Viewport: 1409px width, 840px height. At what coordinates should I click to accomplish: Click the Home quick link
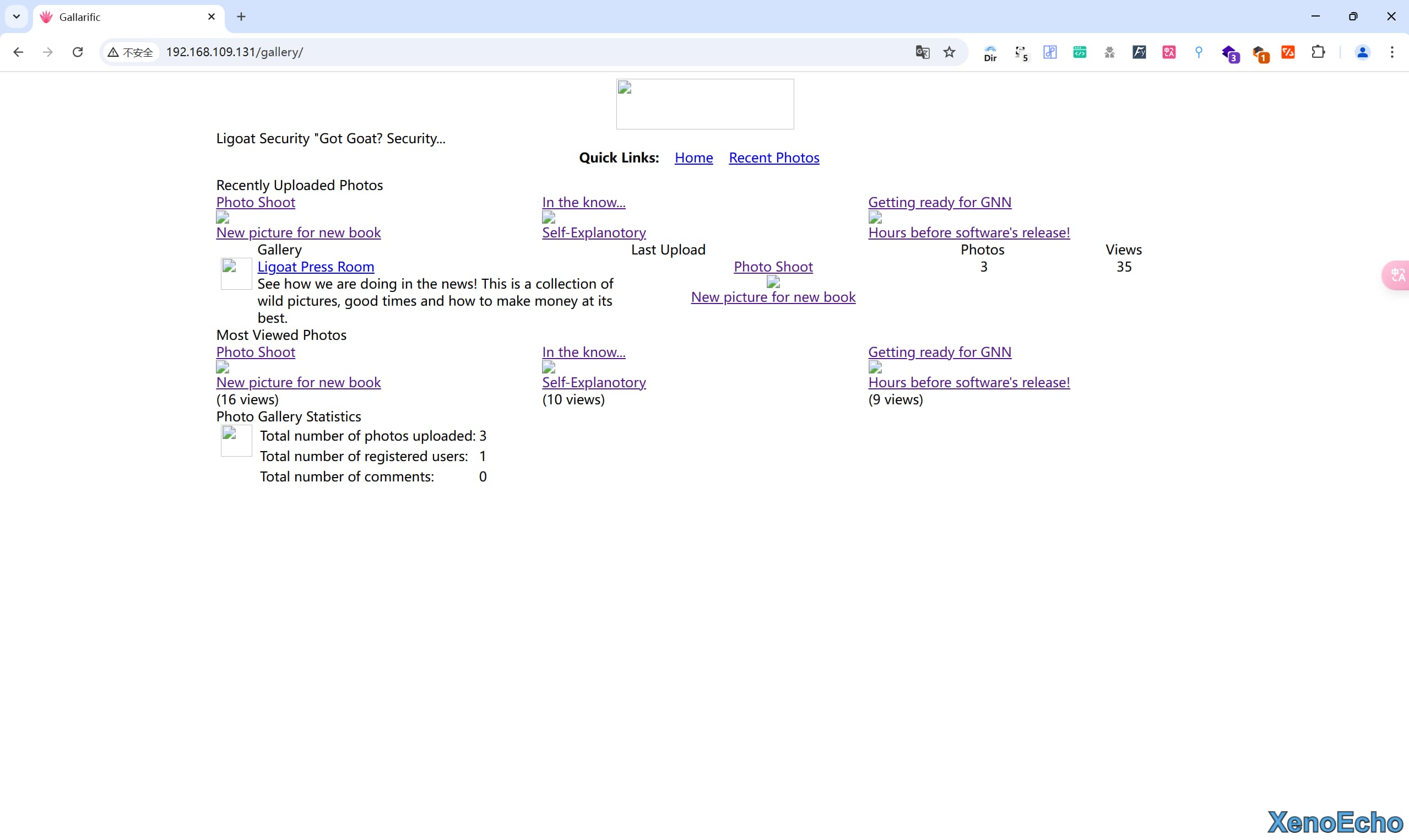coord(693,158)
